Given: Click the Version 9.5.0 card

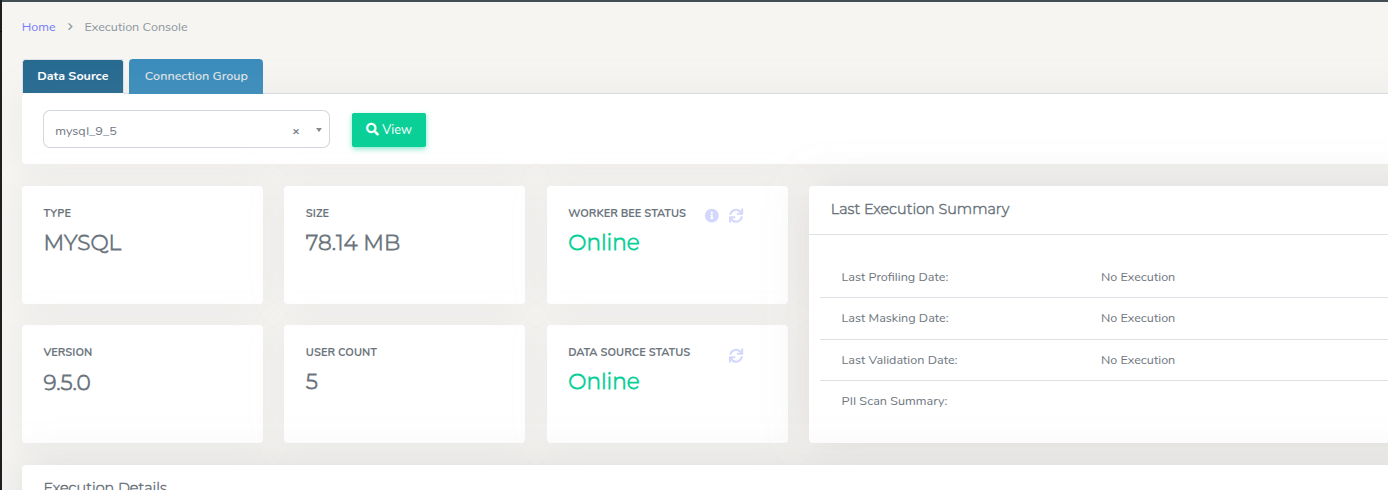Looking at the screenshot, I should (142, 383).
